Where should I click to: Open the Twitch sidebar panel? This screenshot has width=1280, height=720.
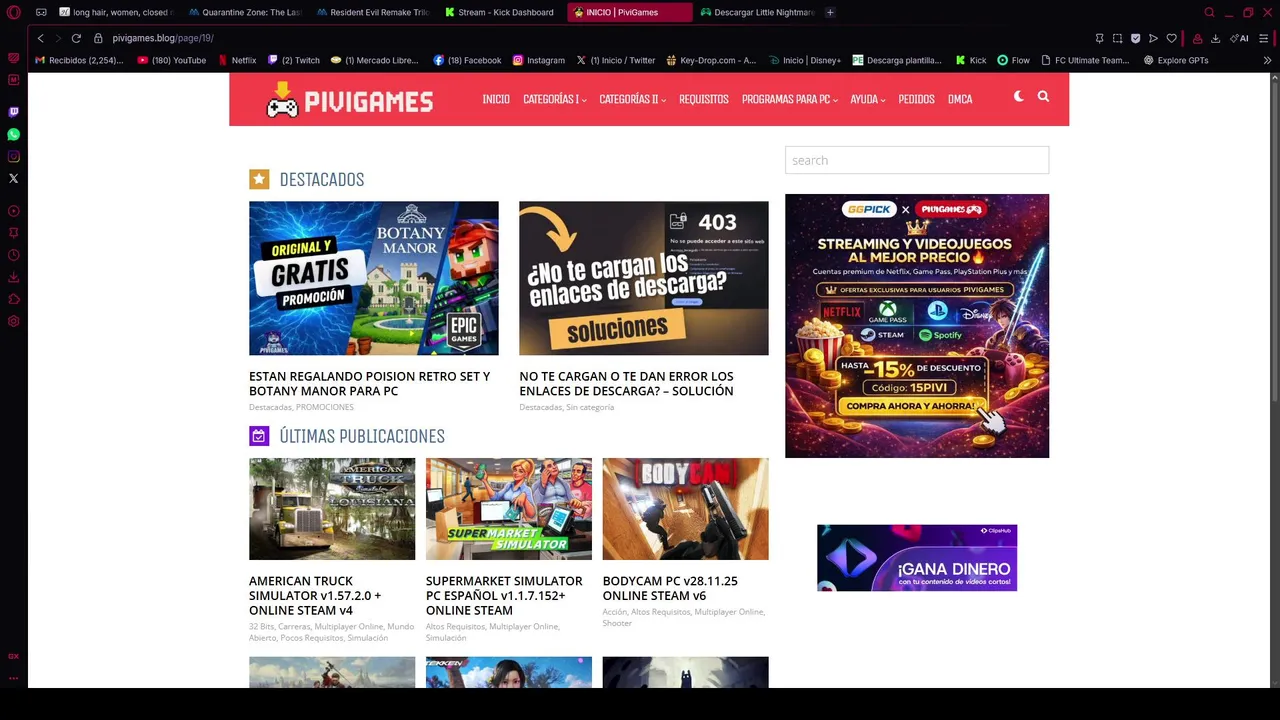click(14, 112)
